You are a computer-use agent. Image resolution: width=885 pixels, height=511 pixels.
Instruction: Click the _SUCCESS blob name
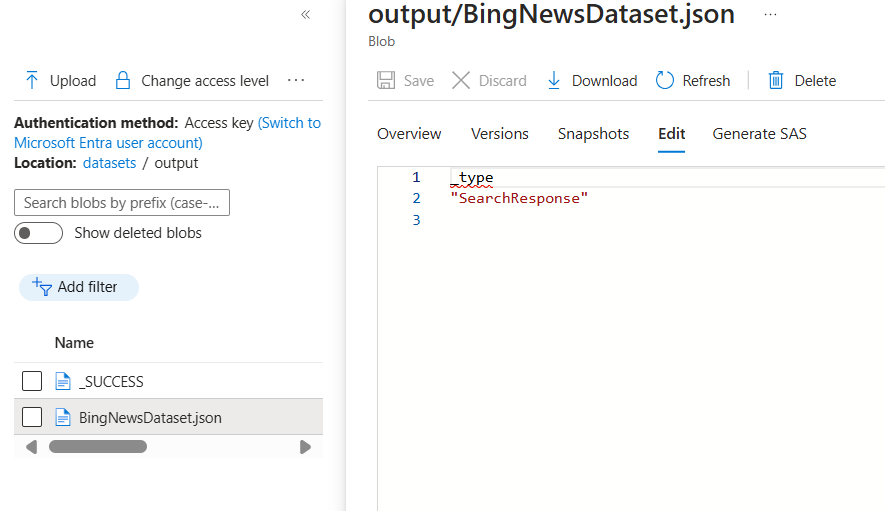point(111,382)
